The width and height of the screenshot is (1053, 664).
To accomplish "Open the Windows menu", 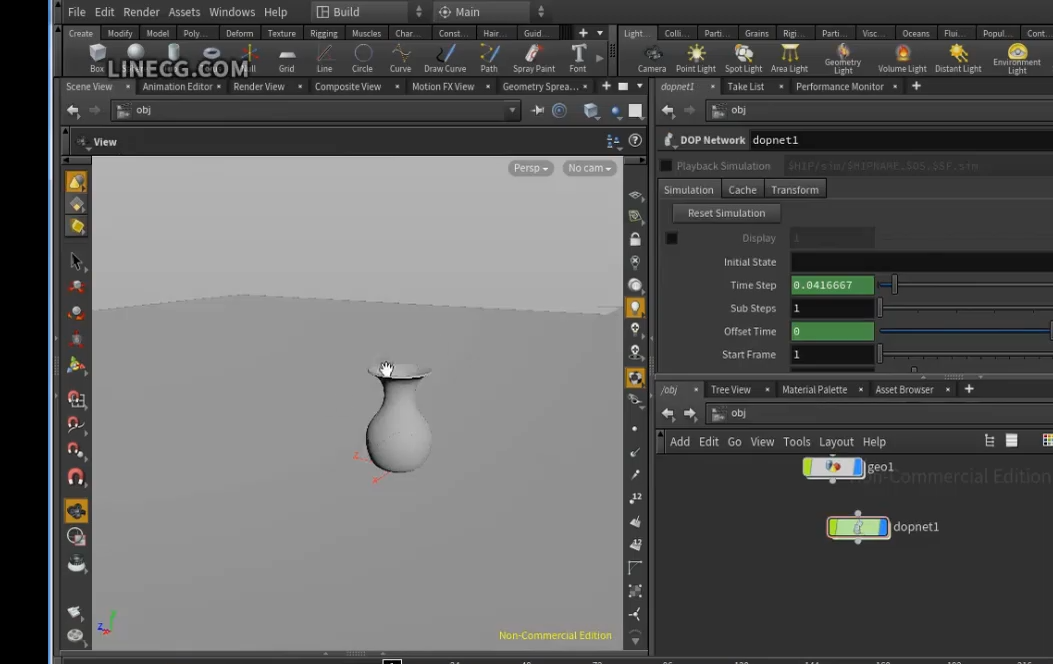I will pyautogui.click(x=232, y=12).
